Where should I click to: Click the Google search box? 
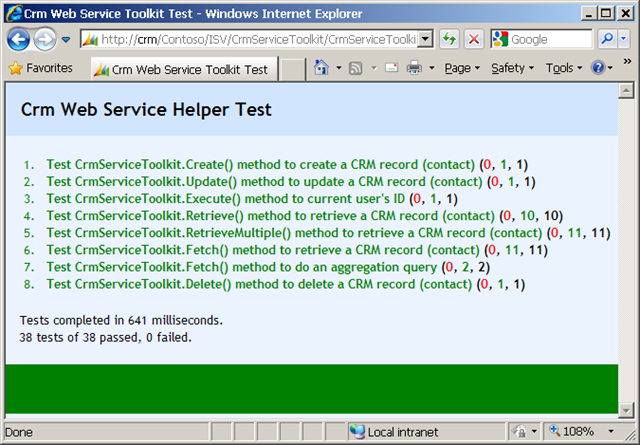(542, 39)
